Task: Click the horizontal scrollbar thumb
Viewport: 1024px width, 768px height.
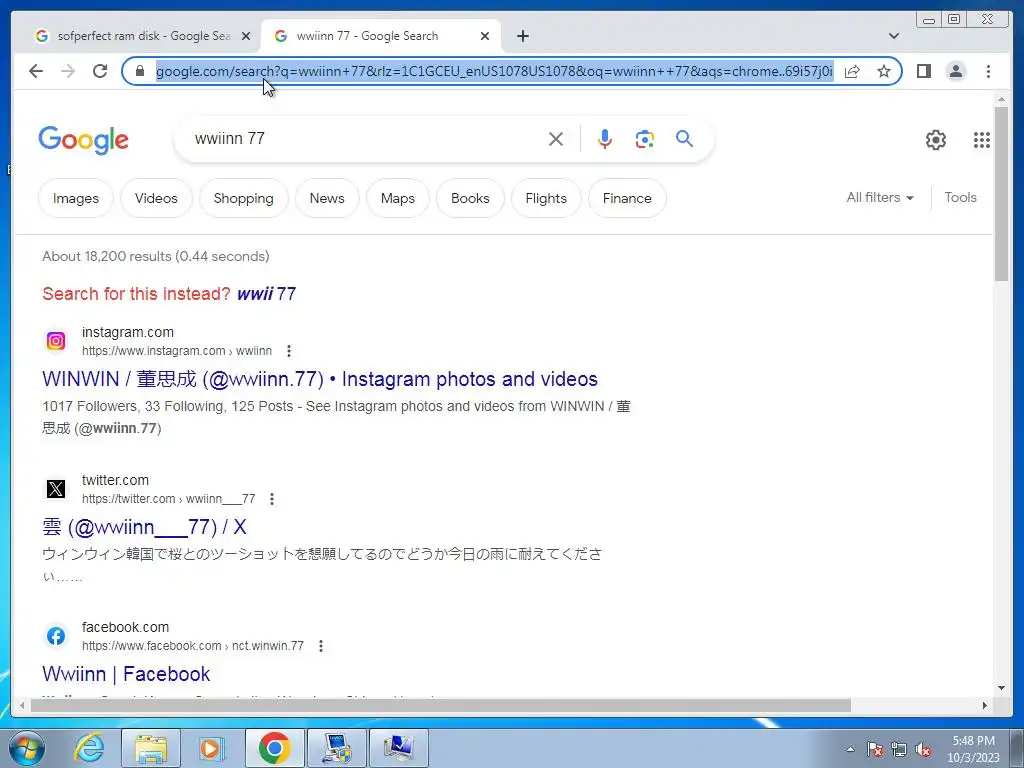Action: (x=441, y=705)
